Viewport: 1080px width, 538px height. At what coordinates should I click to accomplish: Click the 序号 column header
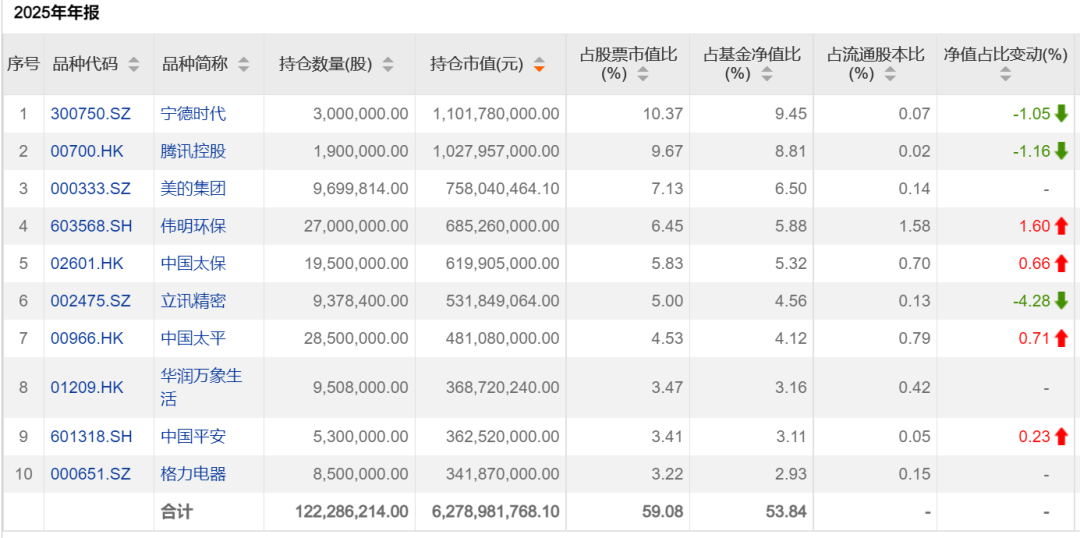[x=23, y=64]
